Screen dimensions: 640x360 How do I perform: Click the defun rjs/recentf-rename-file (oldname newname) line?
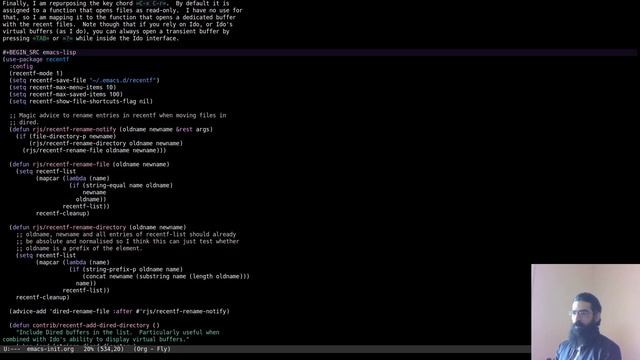point(89,164)
